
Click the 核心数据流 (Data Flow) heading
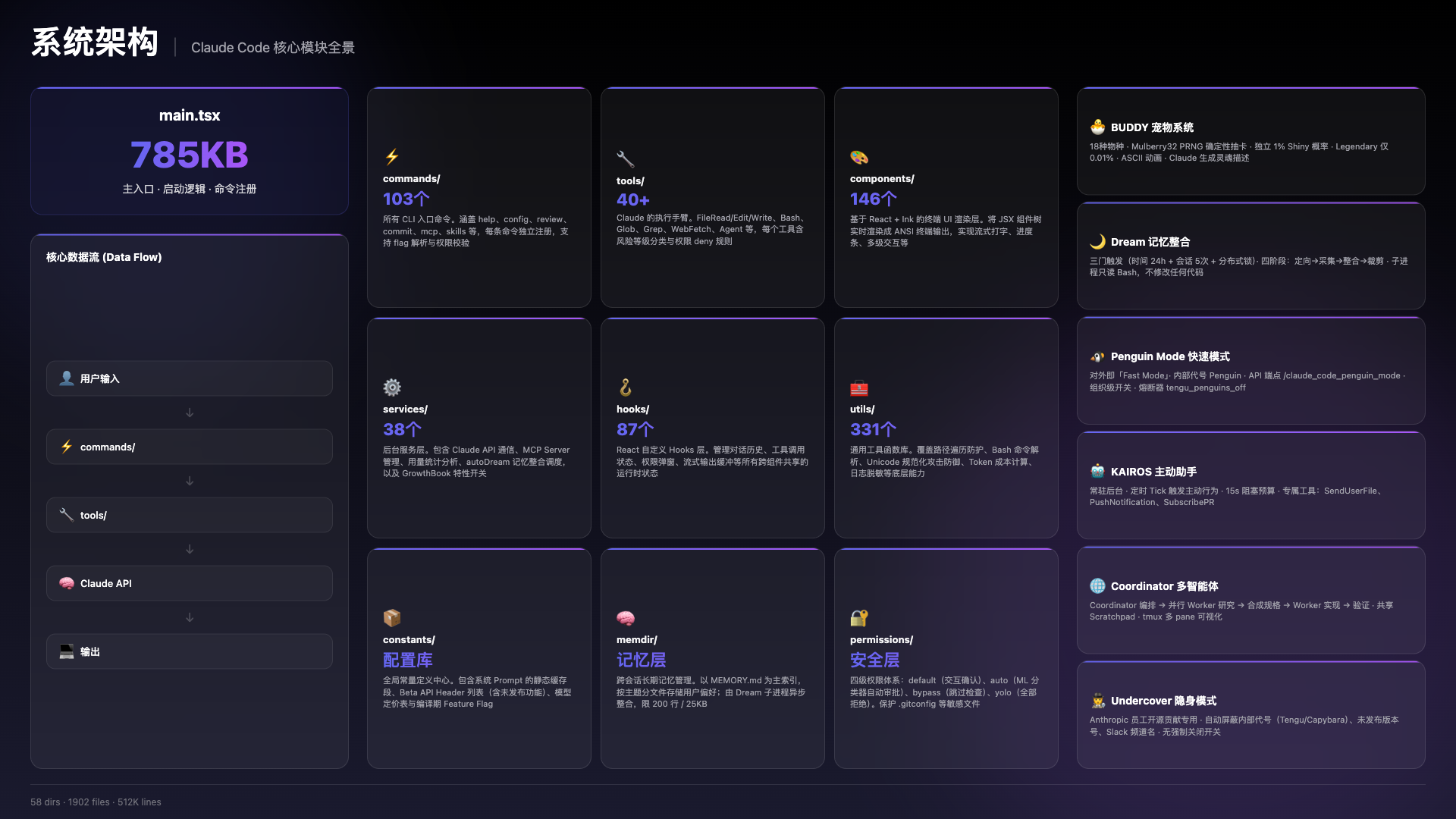[104, 257]
